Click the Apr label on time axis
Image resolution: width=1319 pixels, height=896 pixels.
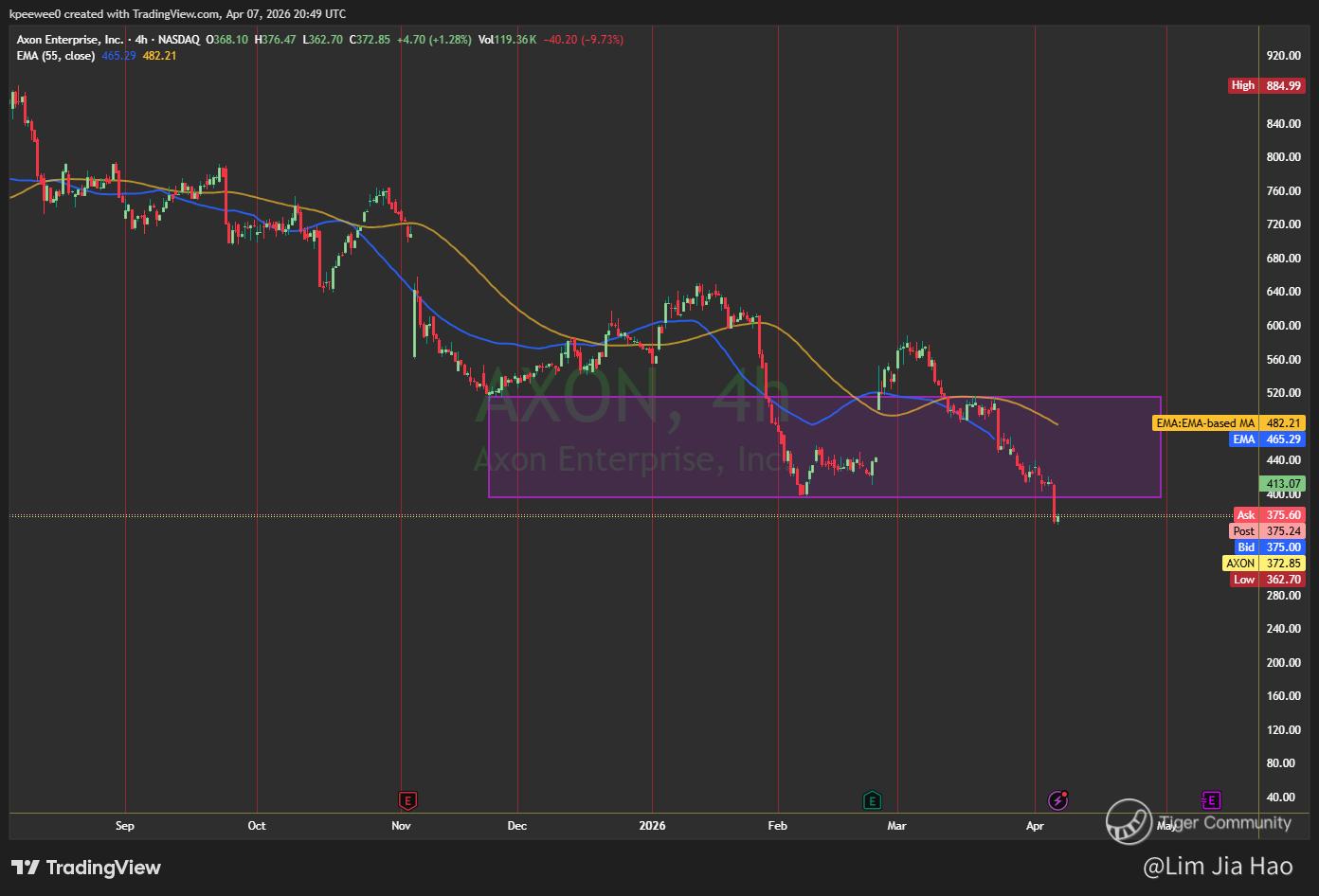pyautogui.click(x=1035, y=826)
